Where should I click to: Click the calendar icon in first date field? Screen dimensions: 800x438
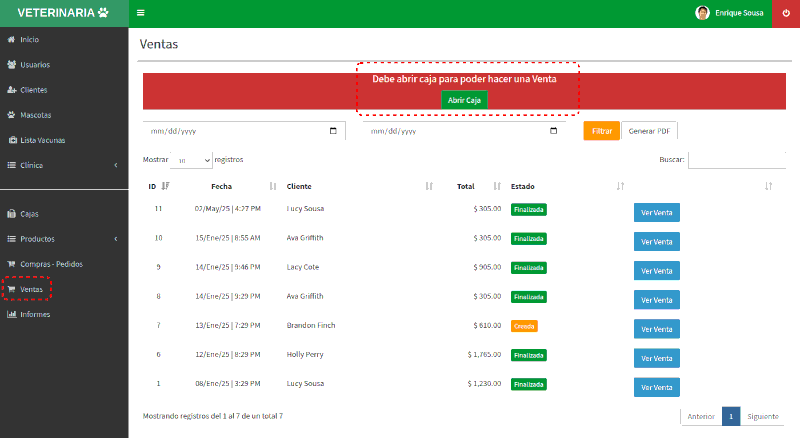pyautogui.click(x=333, y=131)
